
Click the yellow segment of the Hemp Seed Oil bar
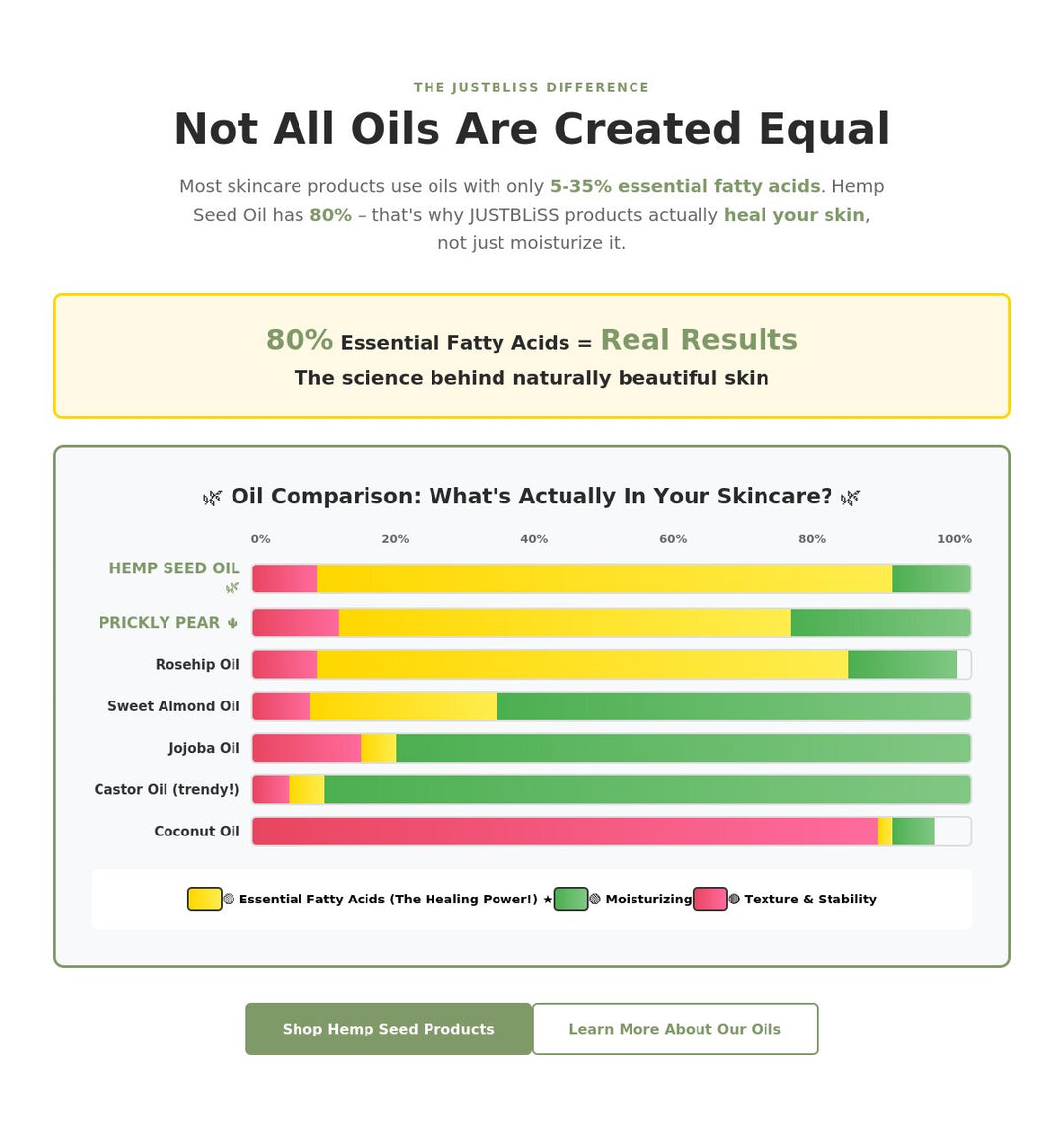click(604, 578)
